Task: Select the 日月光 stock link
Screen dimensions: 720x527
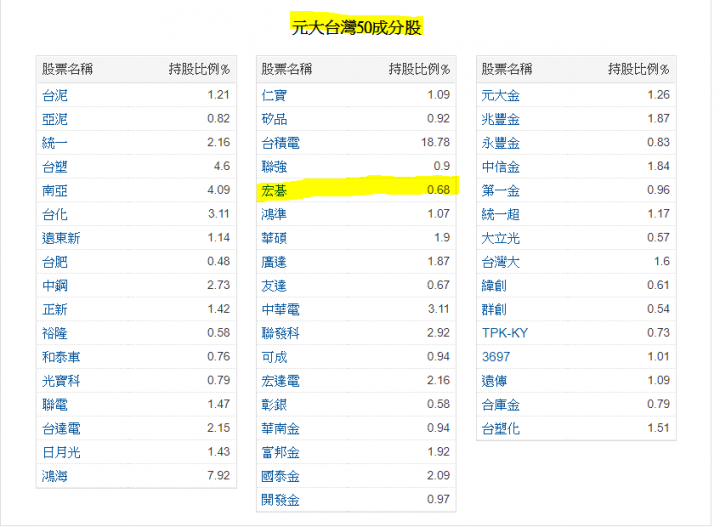Action: [x=61, y=453]
